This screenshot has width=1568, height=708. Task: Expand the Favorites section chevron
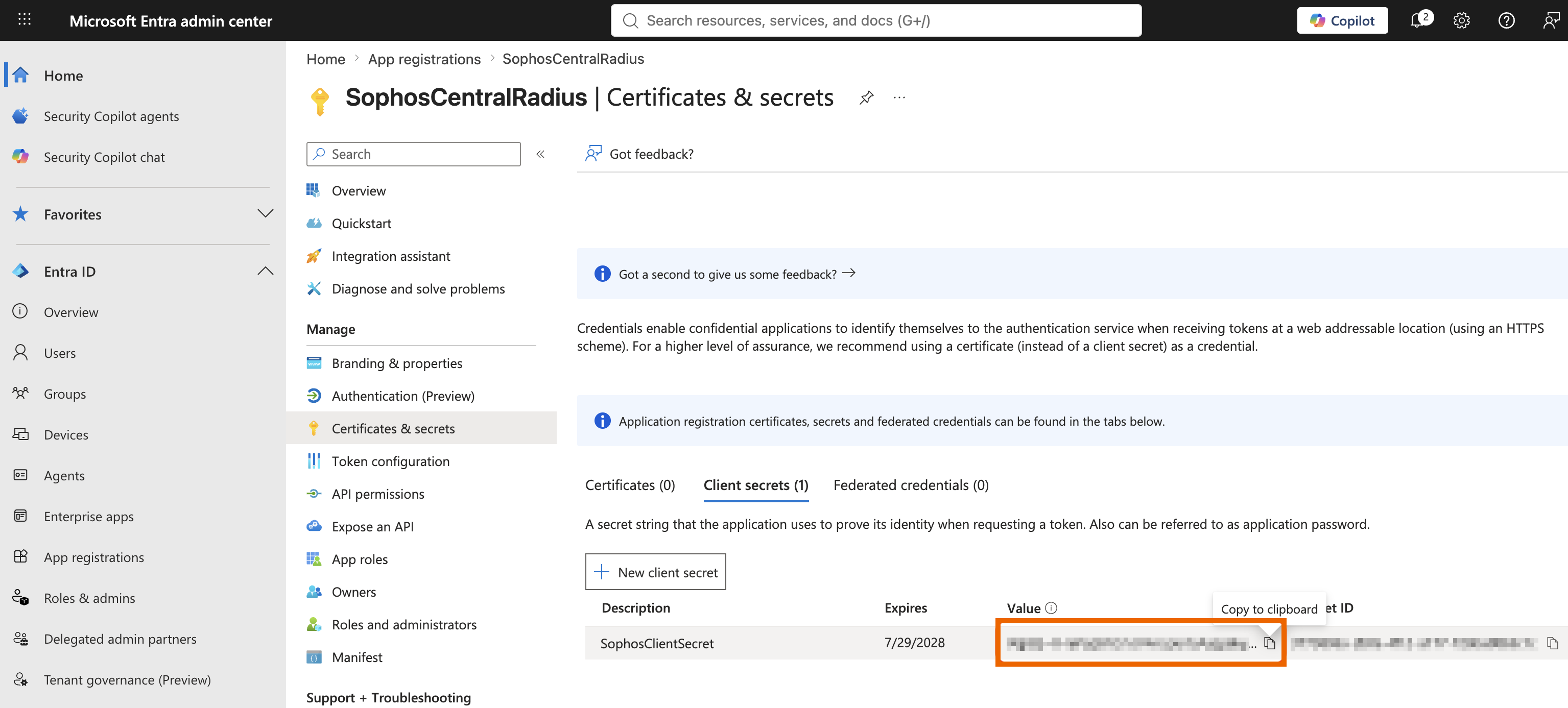(265, 213)
